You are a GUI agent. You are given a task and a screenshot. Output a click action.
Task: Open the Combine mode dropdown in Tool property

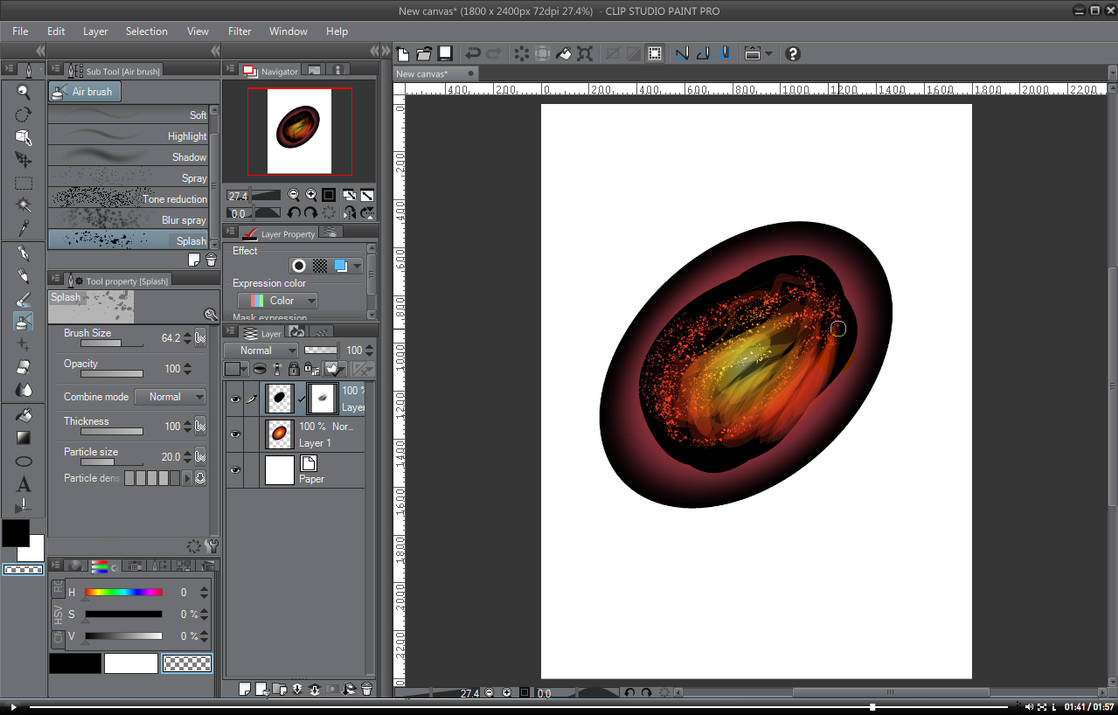tap(171, 397)
